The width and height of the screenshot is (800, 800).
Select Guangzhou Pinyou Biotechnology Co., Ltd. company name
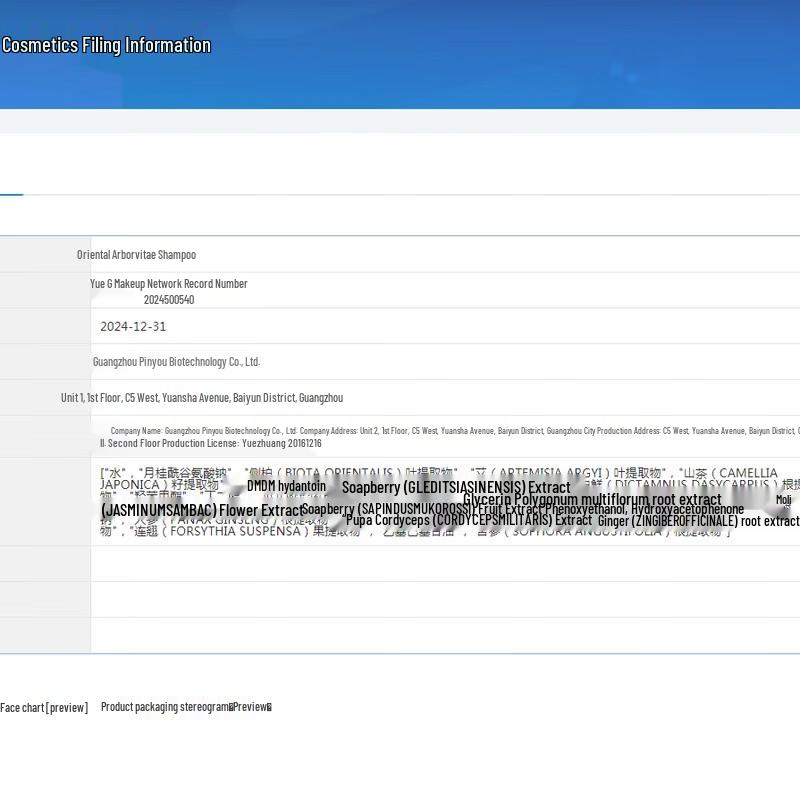[176, 362]
